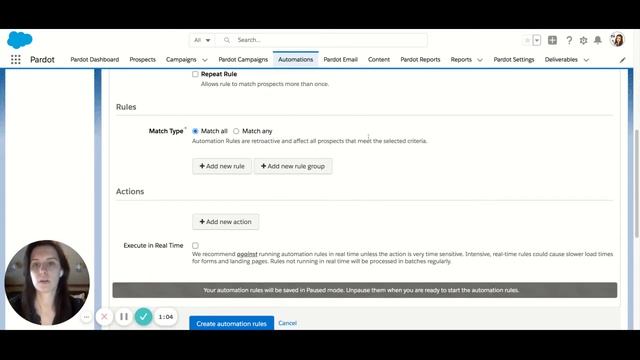Image resolution: width=640 pixels, height=360 pixels.
Task: Click the Match Type label
Action: (166, 131)
